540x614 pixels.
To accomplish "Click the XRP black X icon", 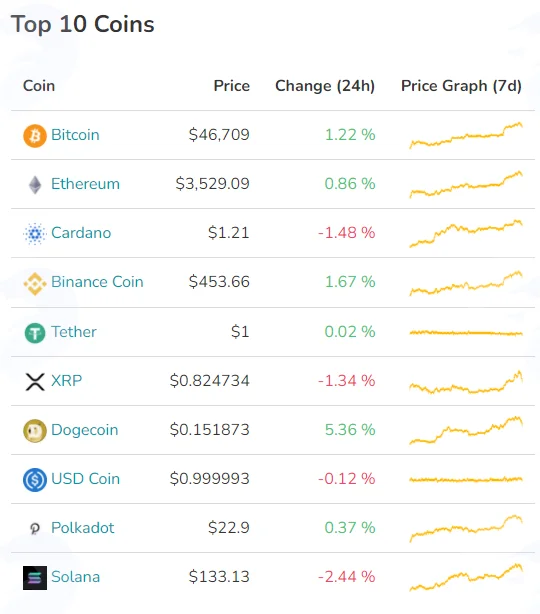I will [x=35, y=382].
